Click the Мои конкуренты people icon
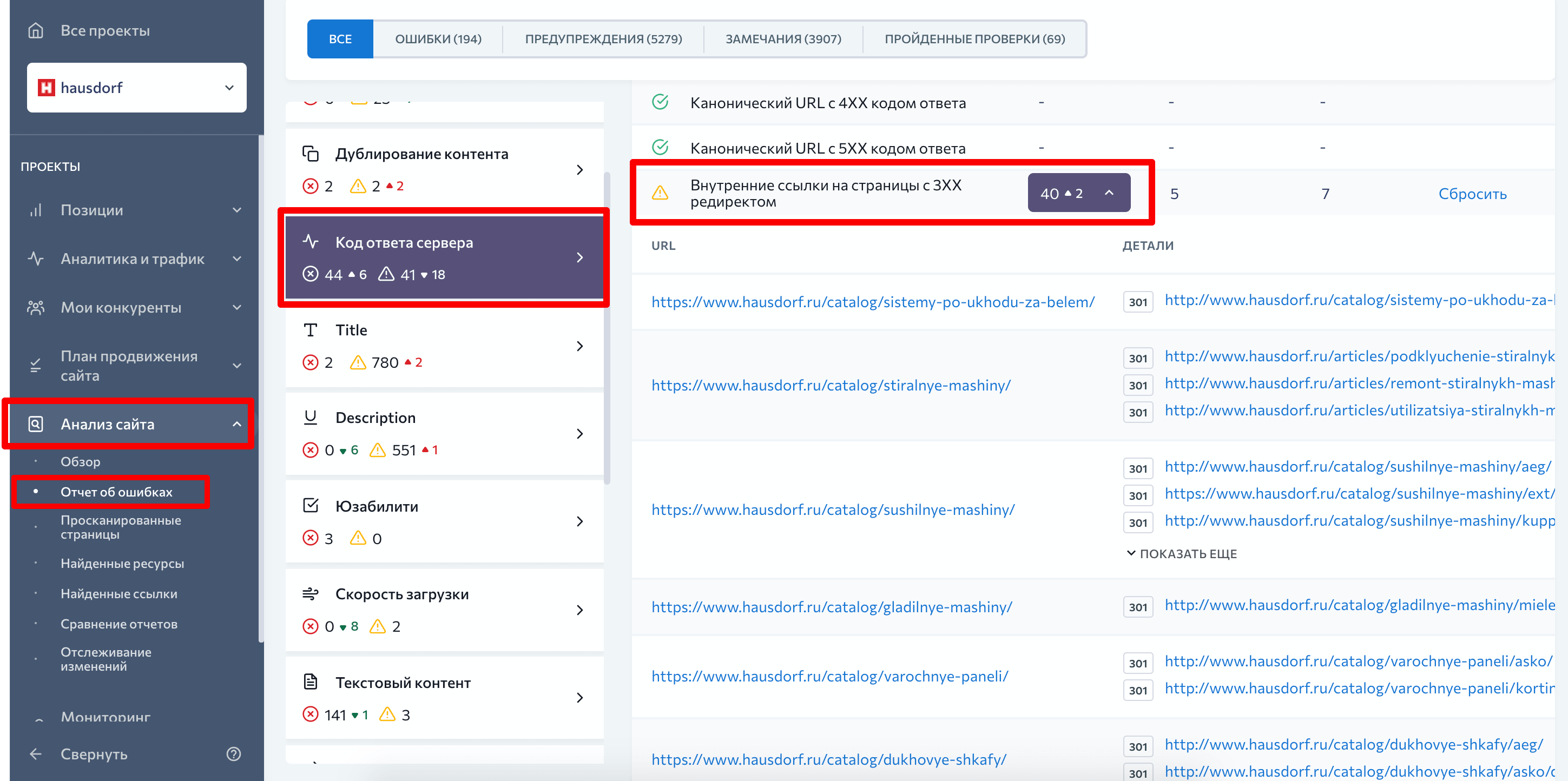This screenshot has width=1568, height=781. click(36, 307)
